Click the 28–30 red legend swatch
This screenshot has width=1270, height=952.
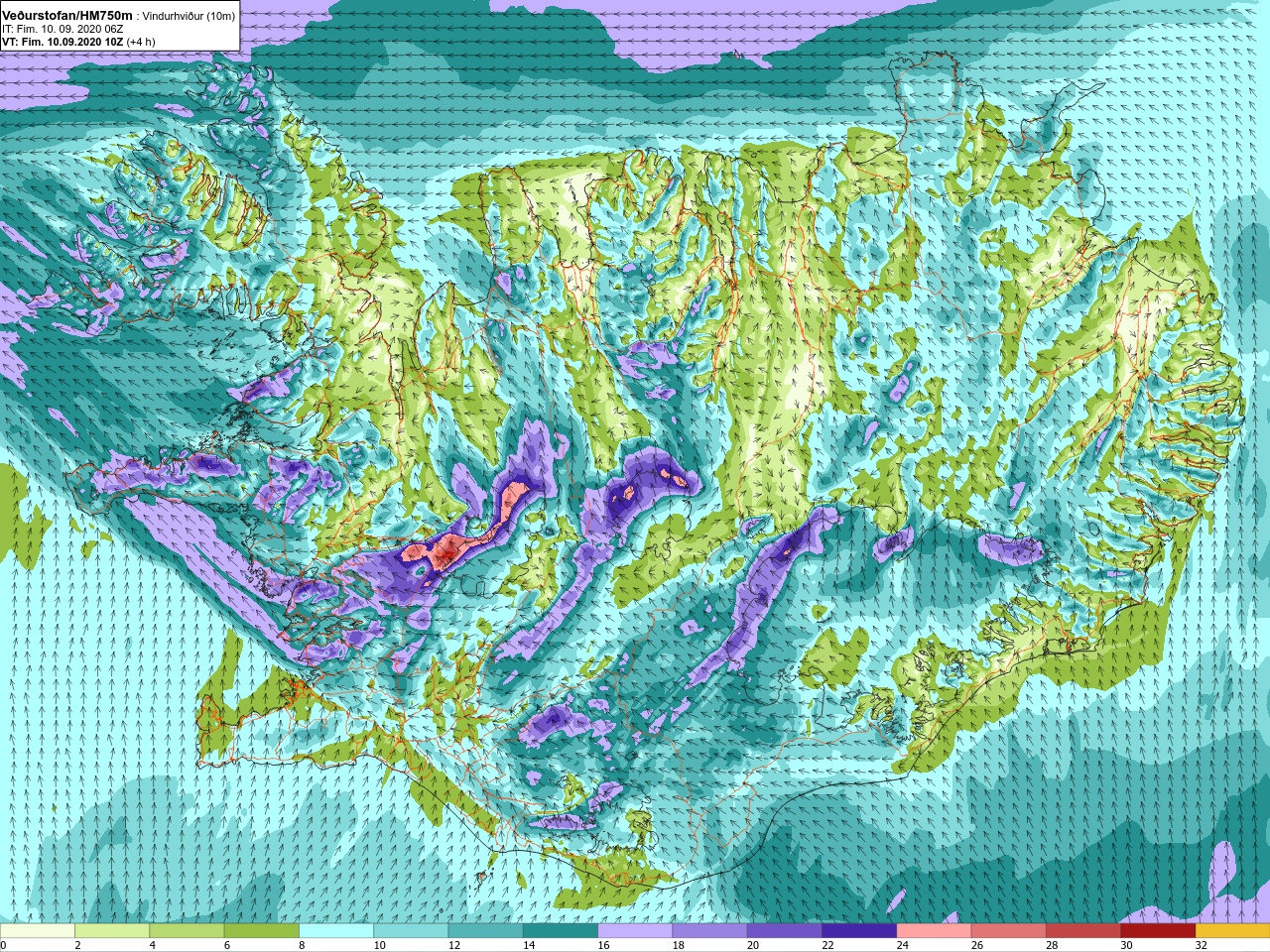pos(1082,931)
